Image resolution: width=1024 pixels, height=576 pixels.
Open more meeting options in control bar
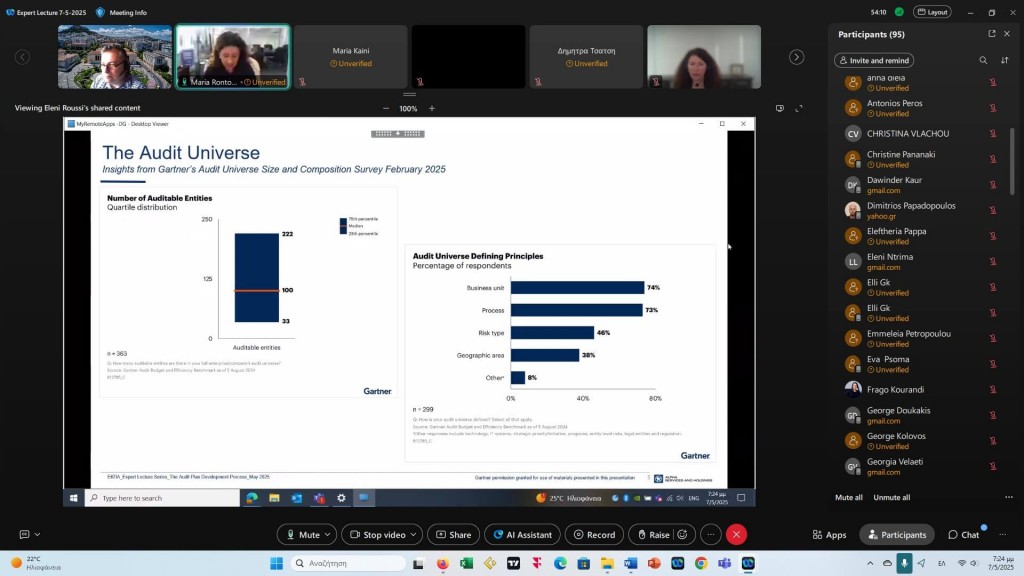(x=711, y=535)
